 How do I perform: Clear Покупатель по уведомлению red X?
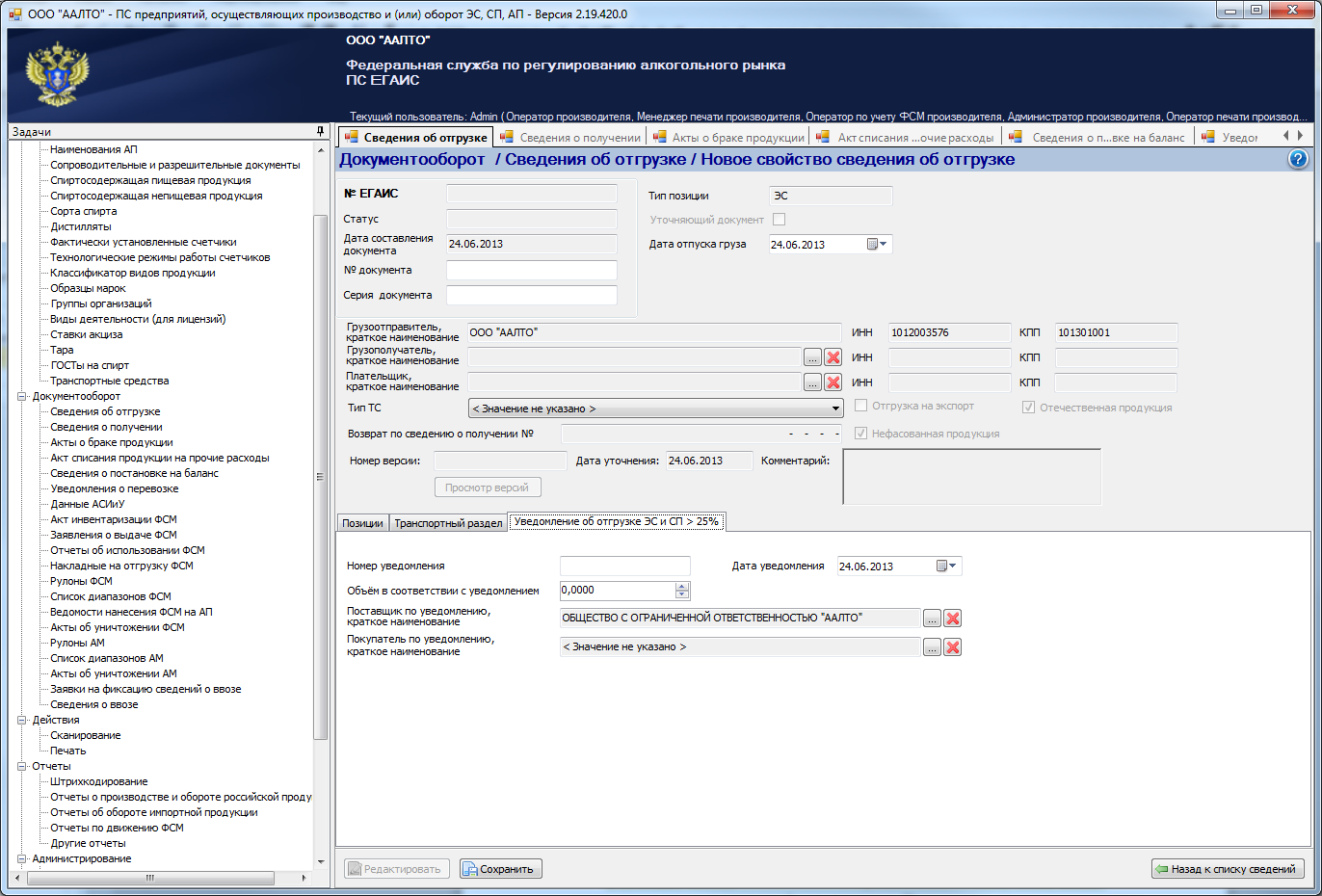[952, 647]
